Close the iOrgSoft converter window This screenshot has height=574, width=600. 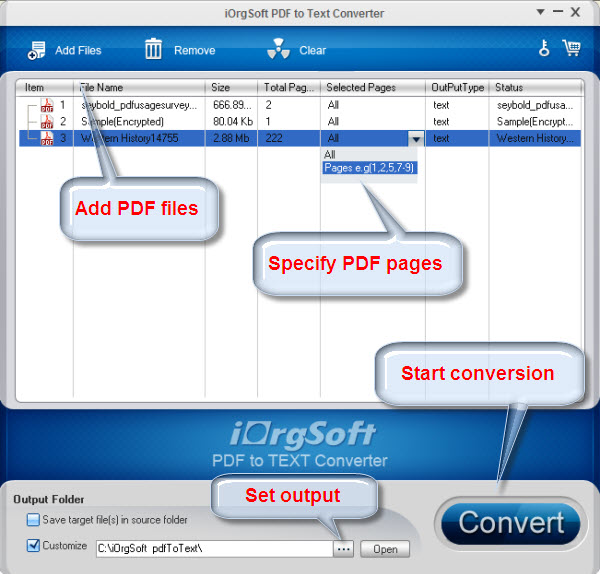pos(575,12)
